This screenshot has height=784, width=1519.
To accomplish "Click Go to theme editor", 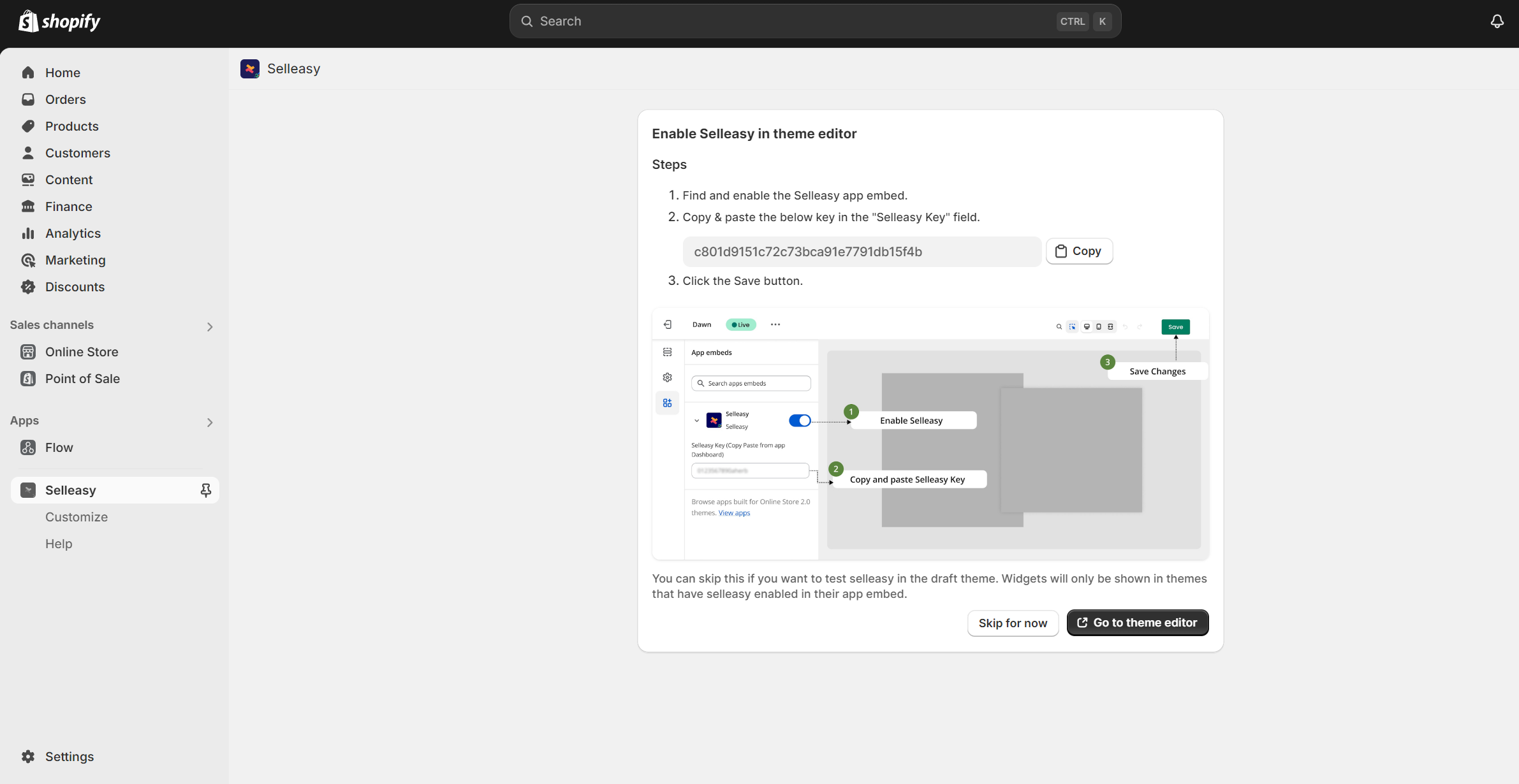I will (1137, 623).
